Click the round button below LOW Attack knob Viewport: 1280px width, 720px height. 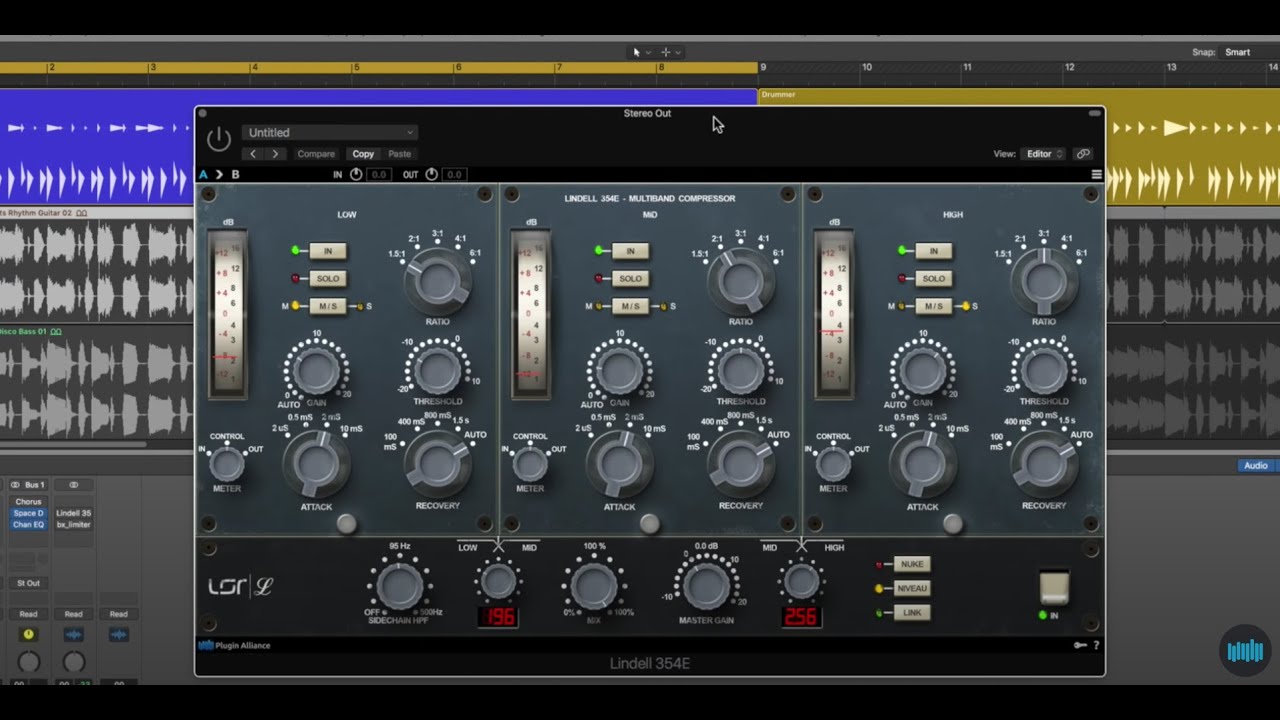pyautogui.click(x=346, y=524)
